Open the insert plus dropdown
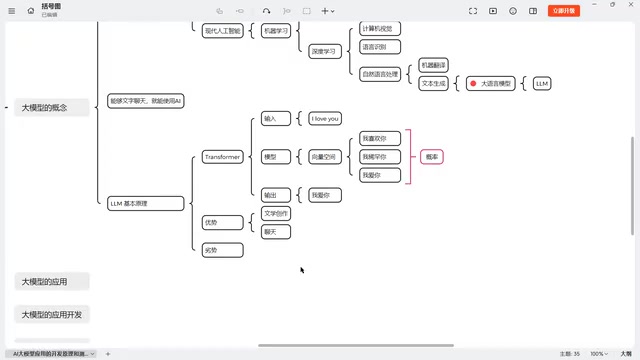The width and height of the screenshot is (640, 360). tap(328, 11)
